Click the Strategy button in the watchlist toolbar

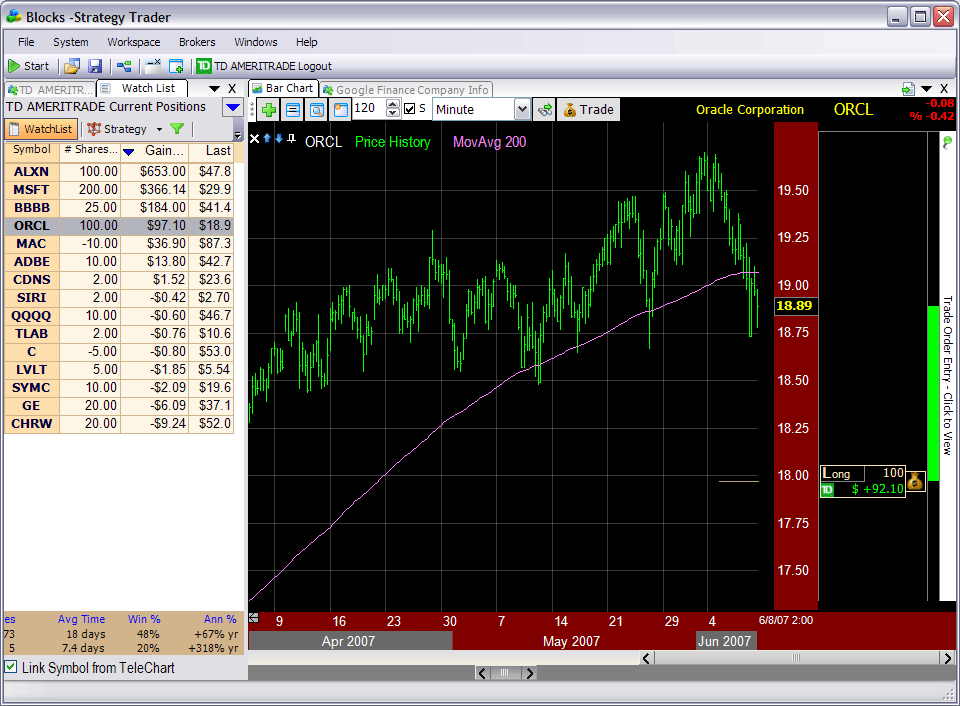pos(117,129)
